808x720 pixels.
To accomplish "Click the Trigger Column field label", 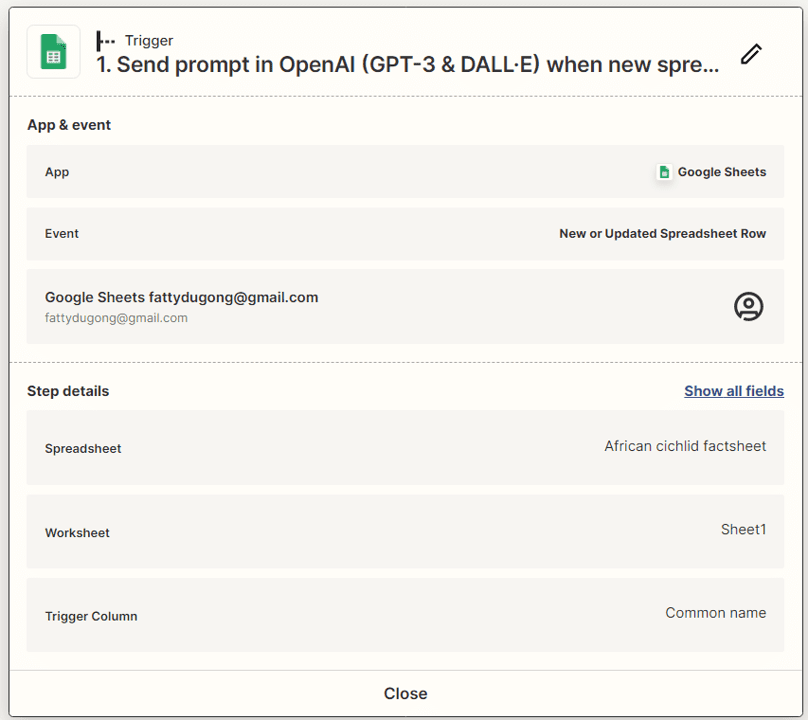I will coord(91,616).
